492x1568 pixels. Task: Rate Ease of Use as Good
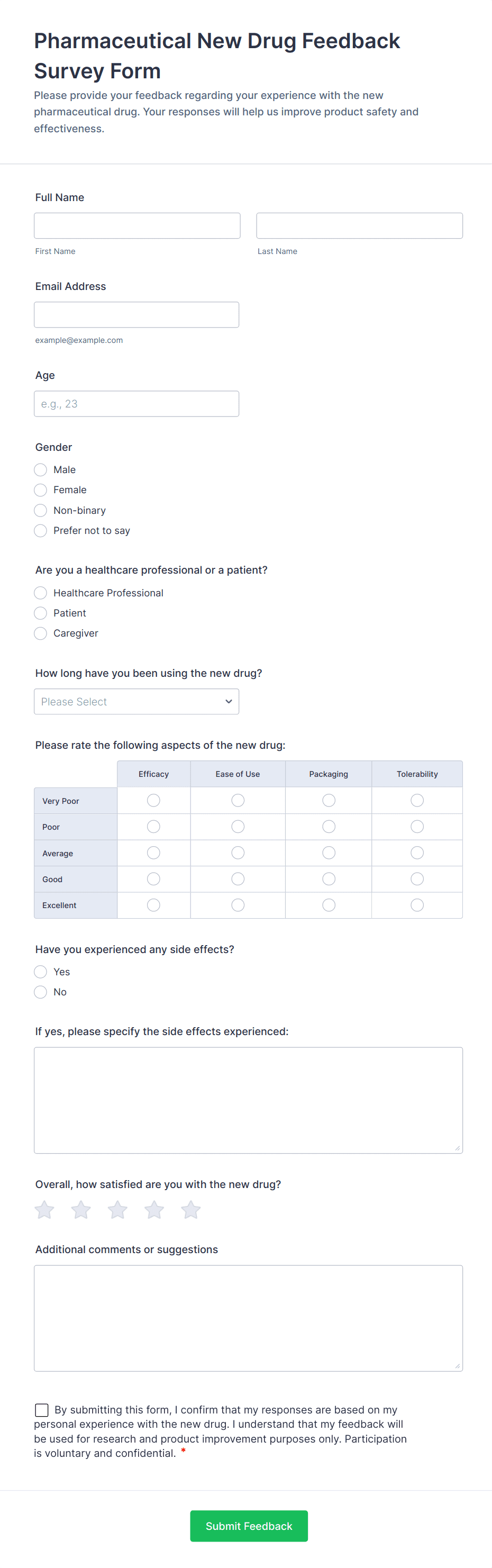(x=237, y=879)
